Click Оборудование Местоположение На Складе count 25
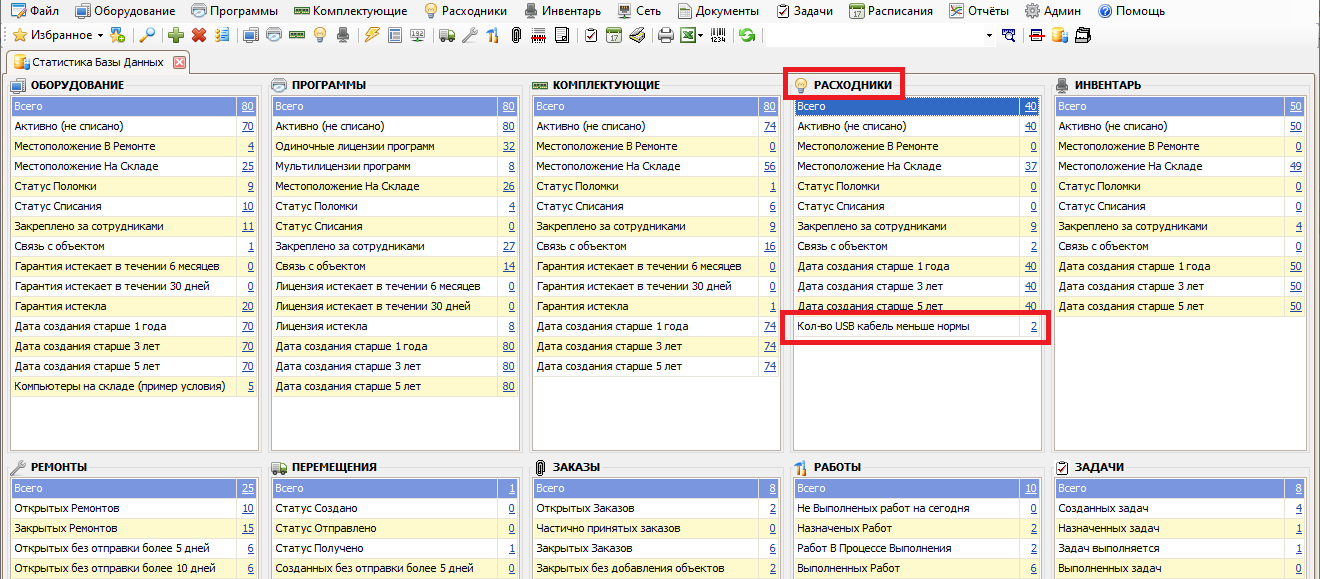This screenshot has height=579, width=1320. [x=247, y=166]
